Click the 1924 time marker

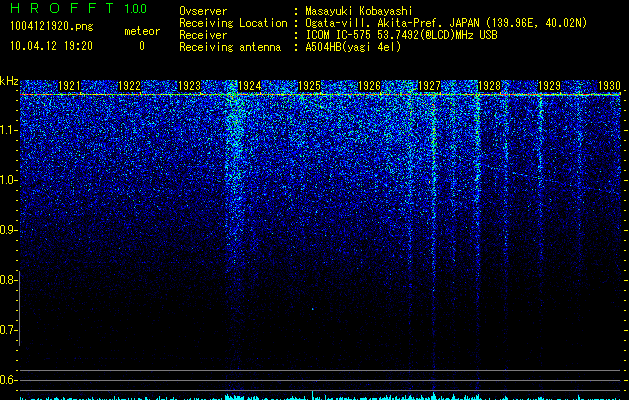click(250, 86)
